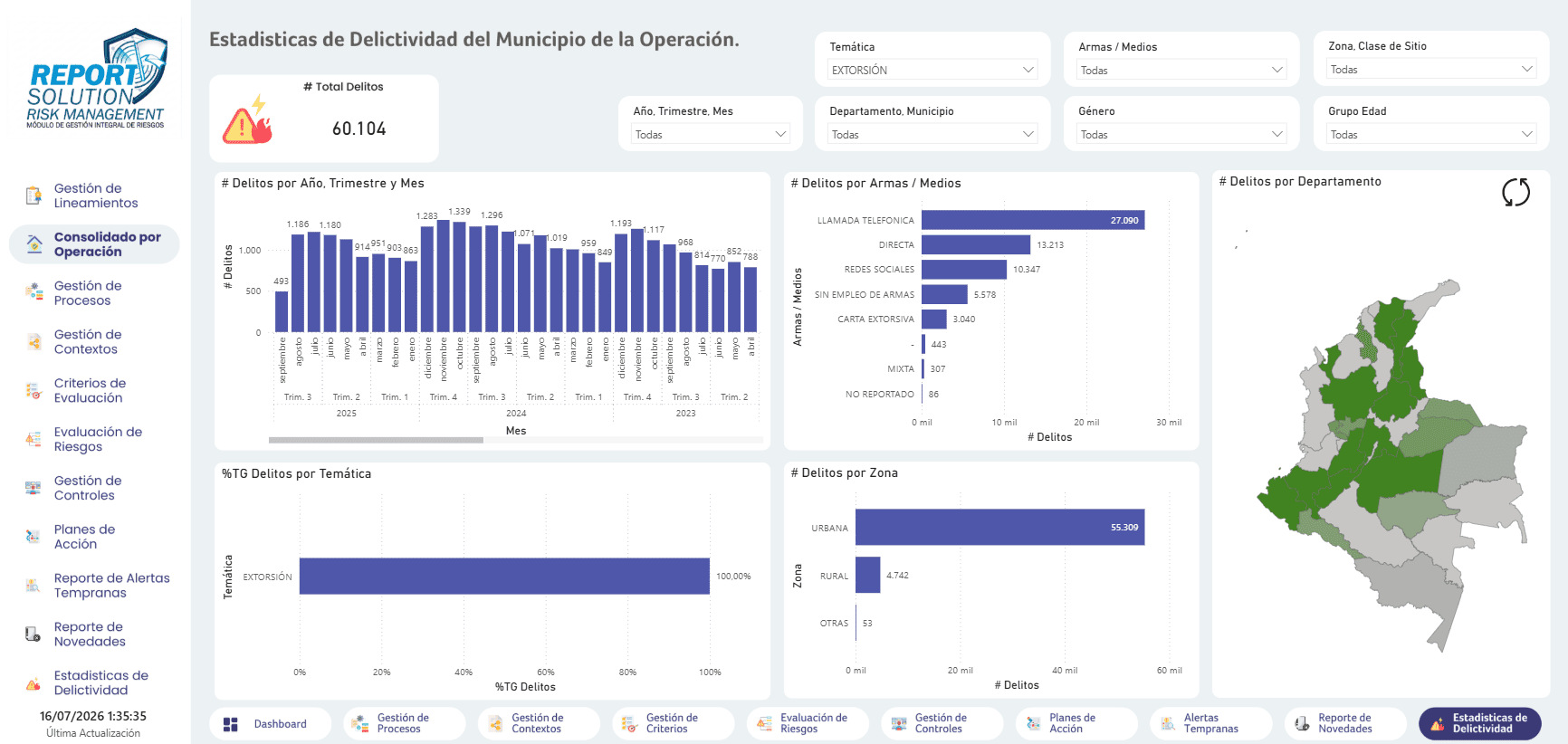Click the Colombia department map
Viewport: 1568px width, 744px height.
1392,463
